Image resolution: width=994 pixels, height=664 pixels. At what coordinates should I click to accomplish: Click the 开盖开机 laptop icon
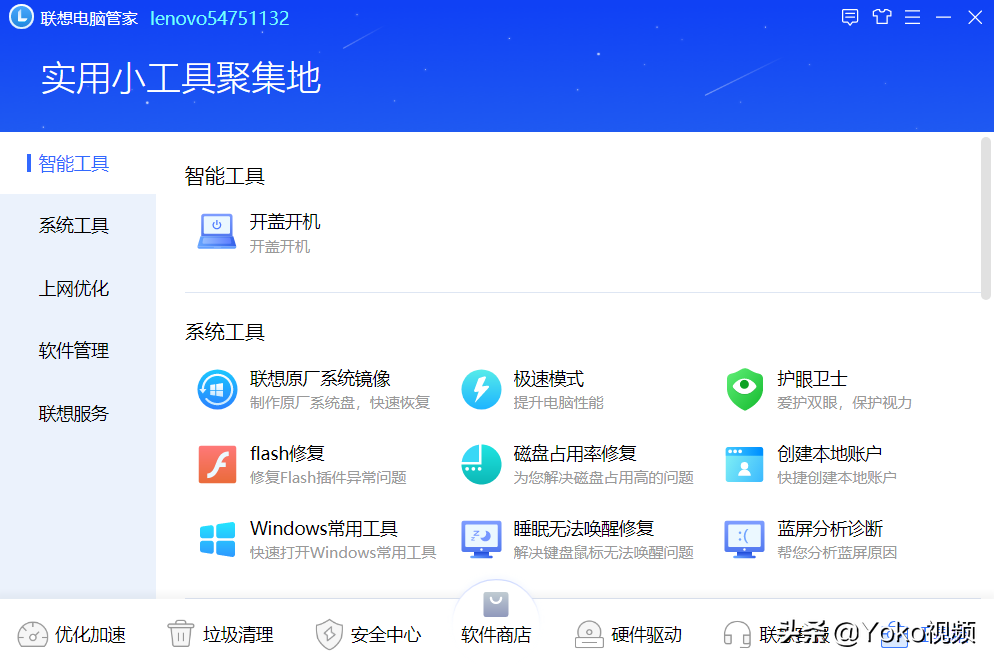click(x=217, y=231)
